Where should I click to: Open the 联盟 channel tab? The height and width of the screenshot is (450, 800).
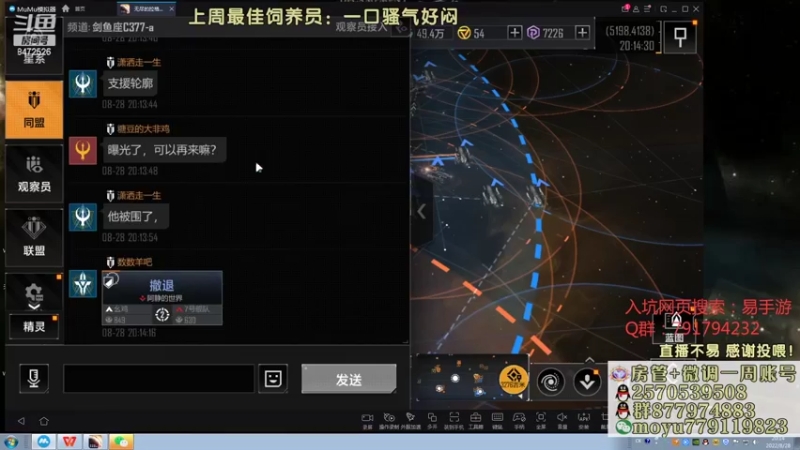(34, 238)
